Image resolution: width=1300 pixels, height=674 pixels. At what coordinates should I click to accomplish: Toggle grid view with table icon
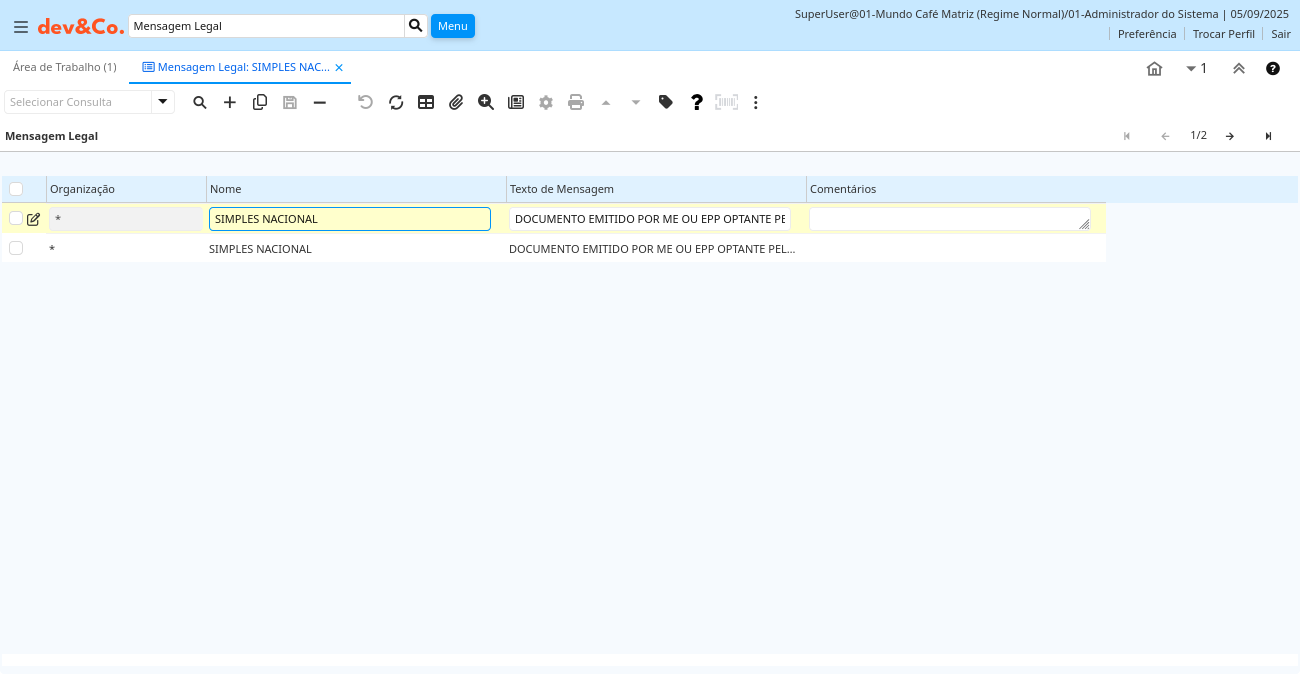point(426,102)
